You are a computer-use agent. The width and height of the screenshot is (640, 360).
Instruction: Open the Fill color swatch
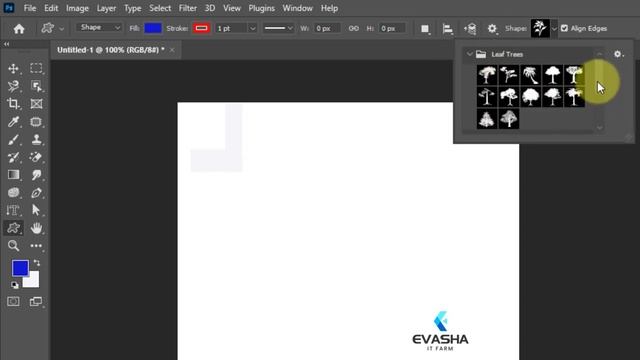[153, 28]
